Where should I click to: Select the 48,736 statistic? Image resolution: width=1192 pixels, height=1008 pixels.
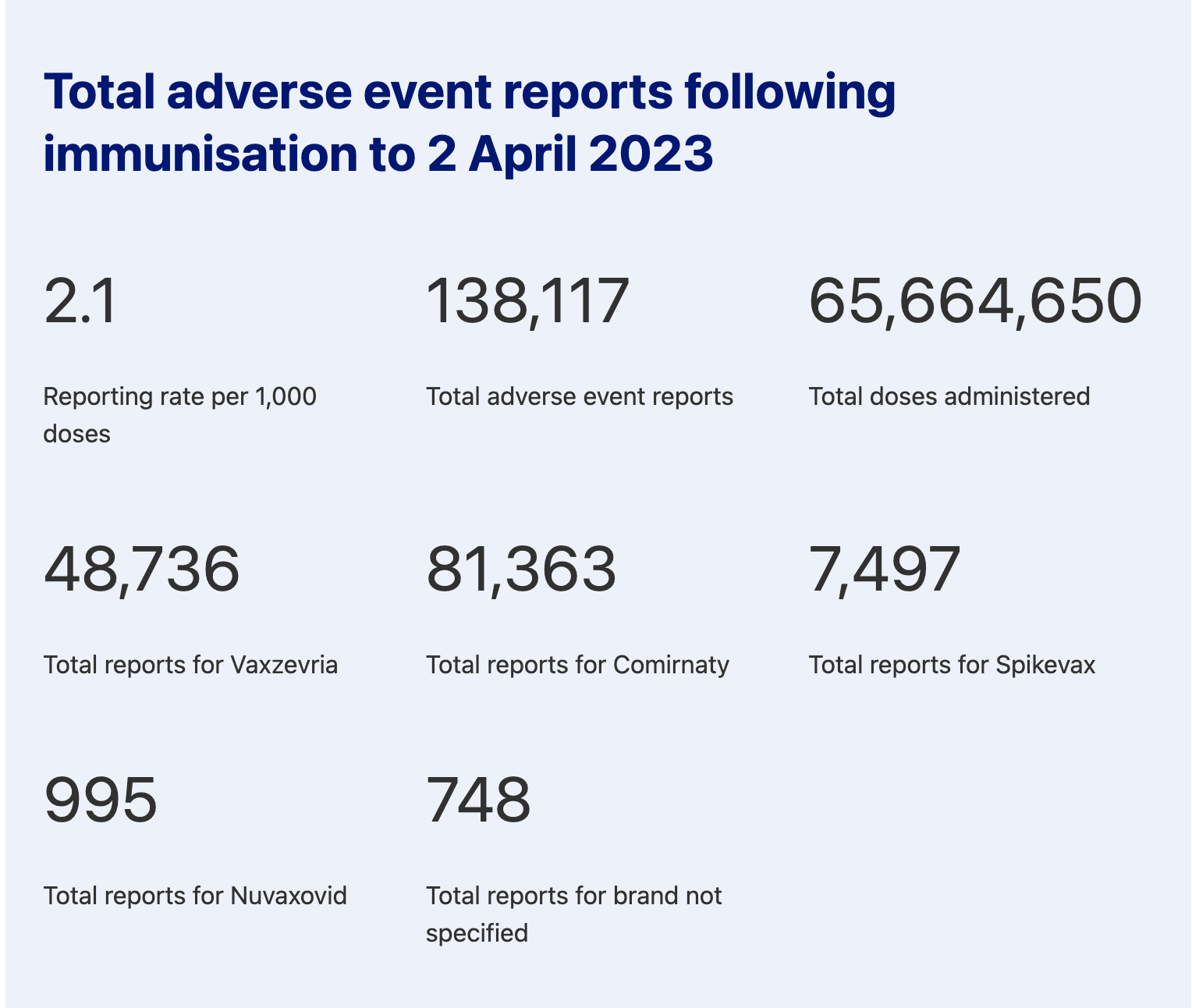[141, 570]
